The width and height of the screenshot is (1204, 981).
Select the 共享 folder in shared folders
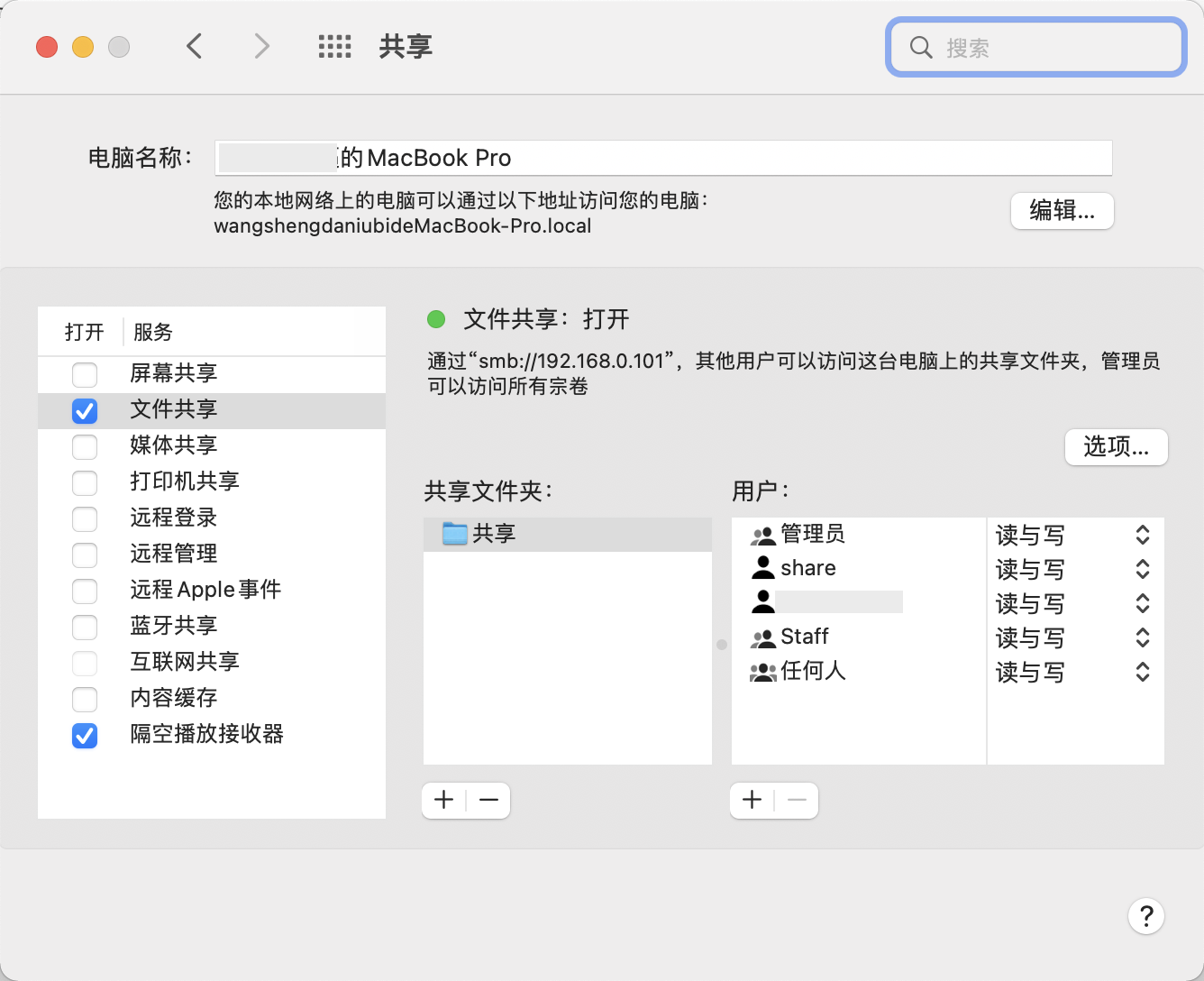click(x=494, y=534)
